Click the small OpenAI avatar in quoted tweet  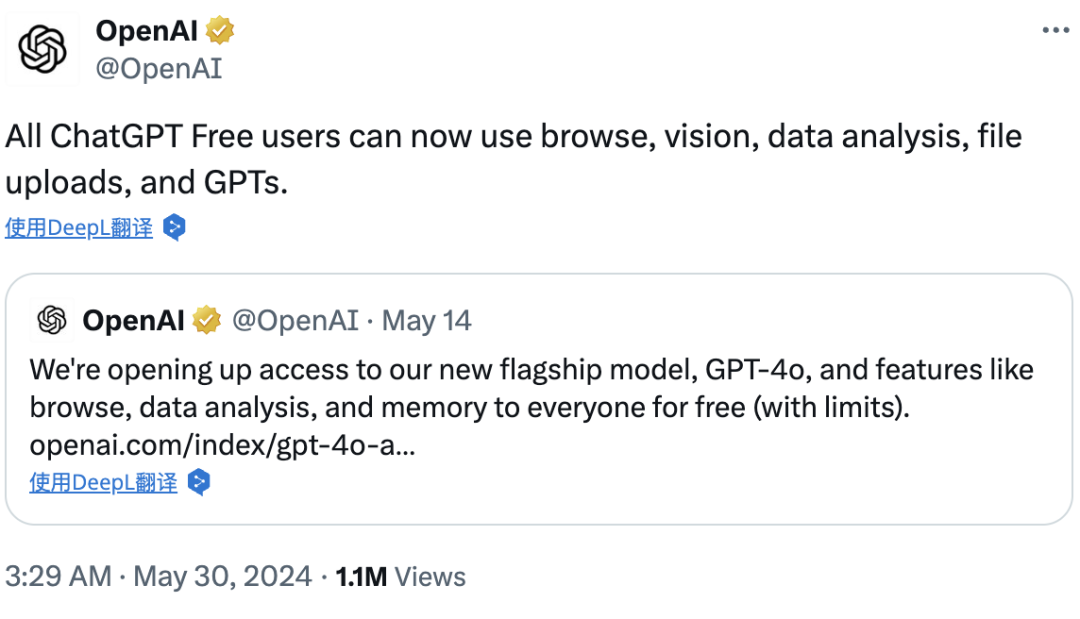point(52,320)
